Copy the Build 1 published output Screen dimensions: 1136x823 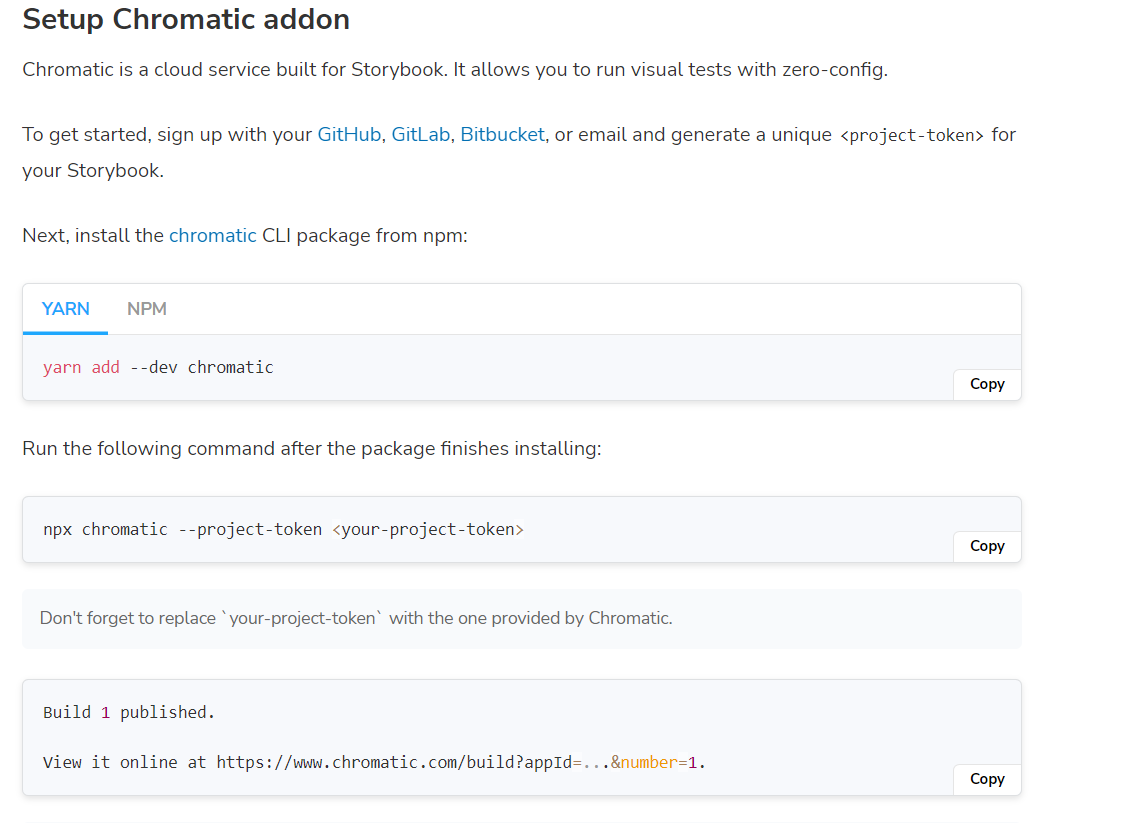986,779
